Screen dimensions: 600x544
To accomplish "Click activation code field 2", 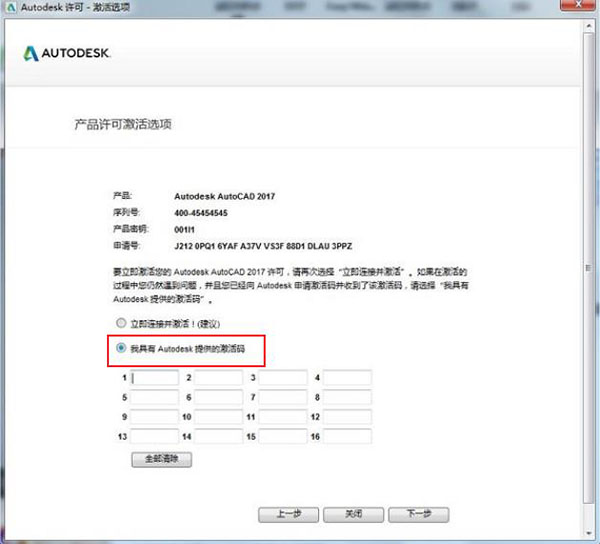I will (218, 378).
